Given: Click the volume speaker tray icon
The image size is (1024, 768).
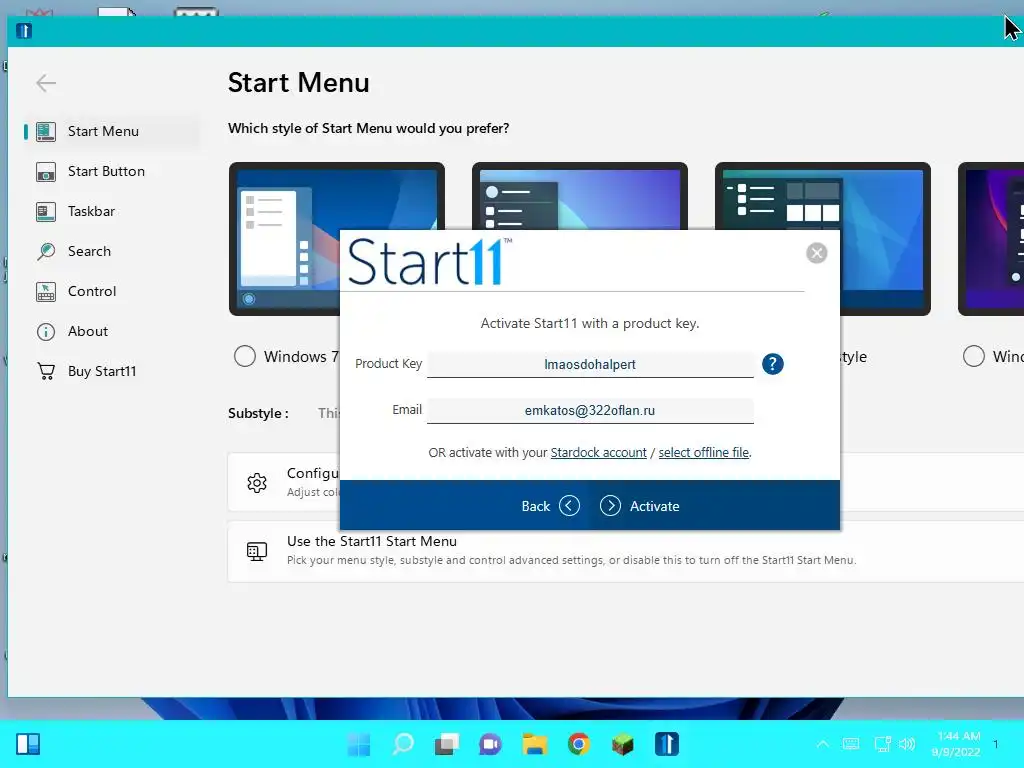Looking at the screenshot, I should pos(907,744).
